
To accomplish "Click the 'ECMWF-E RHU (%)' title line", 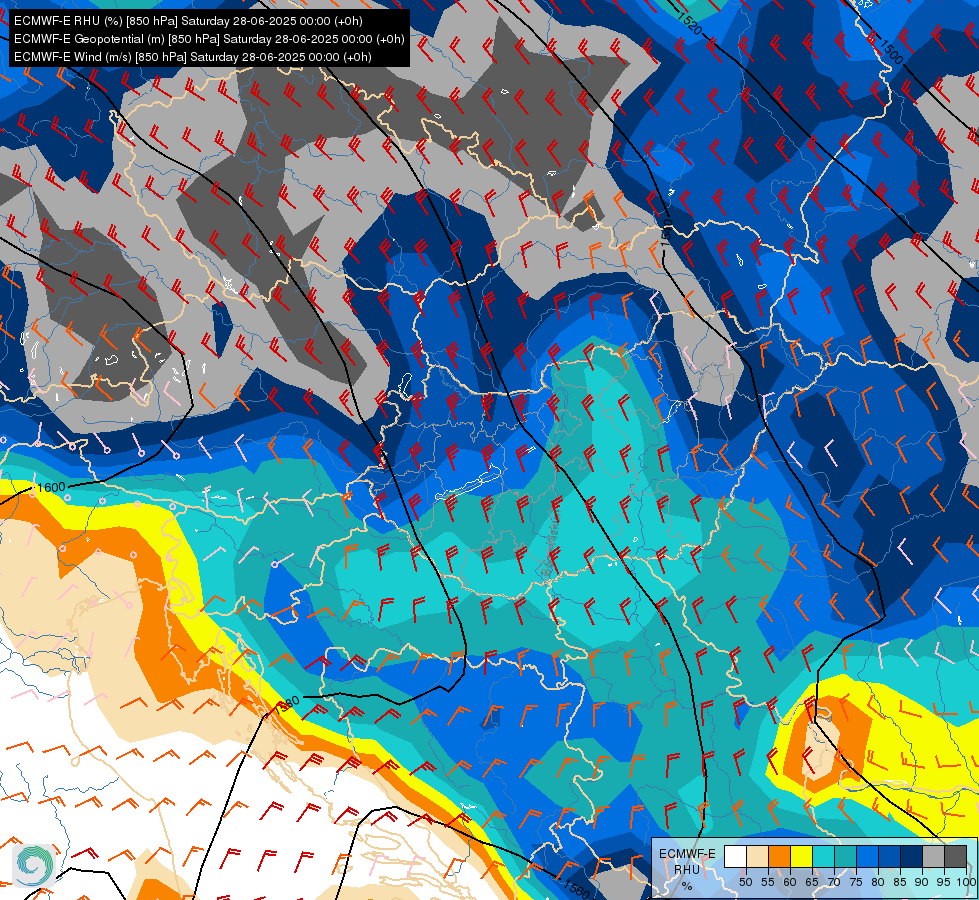I will [x=188, y=21].
